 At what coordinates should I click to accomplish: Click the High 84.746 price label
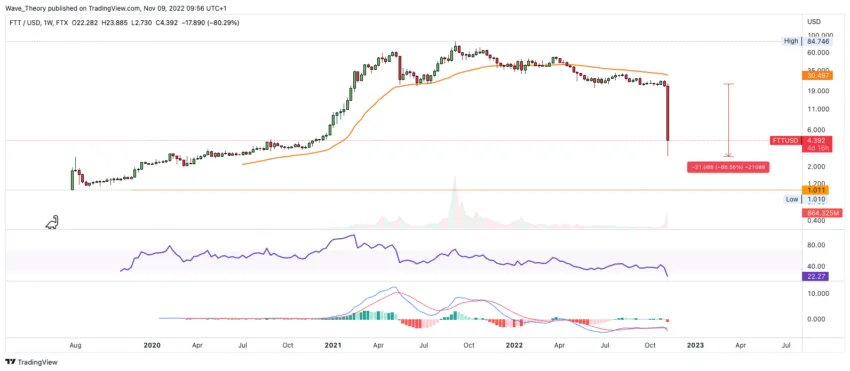point(808,41)
